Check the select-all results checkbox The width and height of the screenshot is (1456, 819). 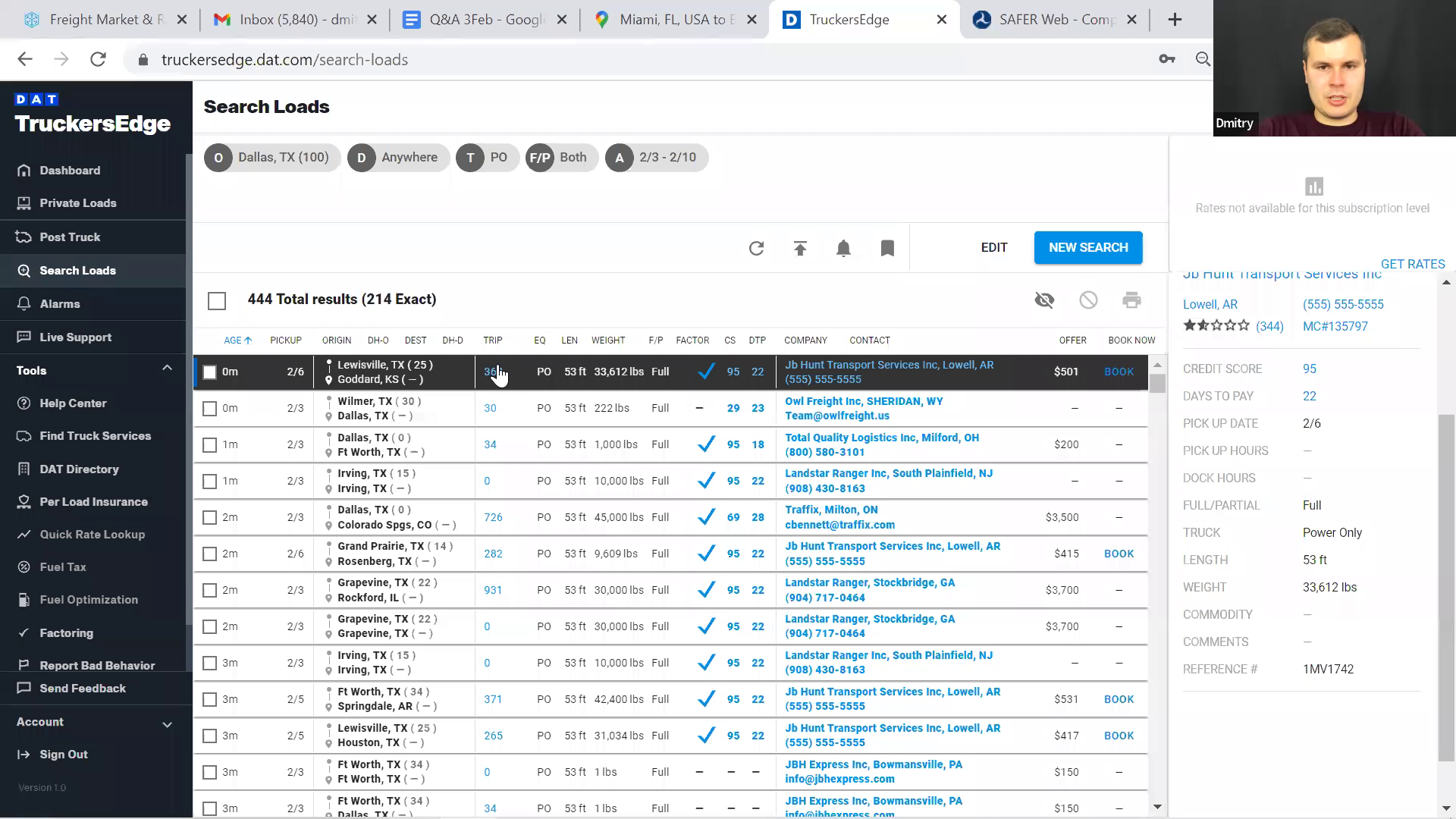coord(217,301)
